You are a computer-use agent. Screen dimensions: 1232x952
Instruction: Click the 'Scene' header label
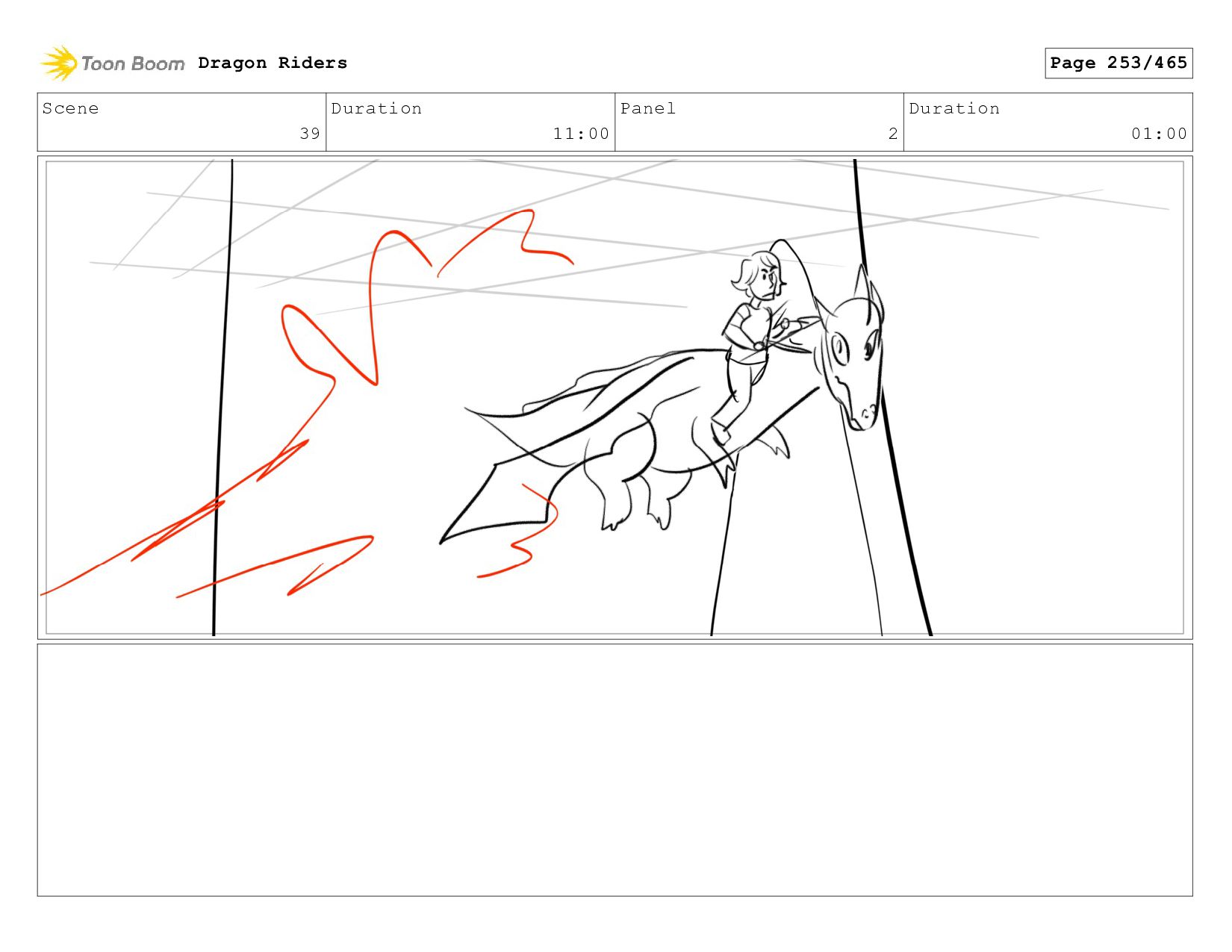click(71, 109)
